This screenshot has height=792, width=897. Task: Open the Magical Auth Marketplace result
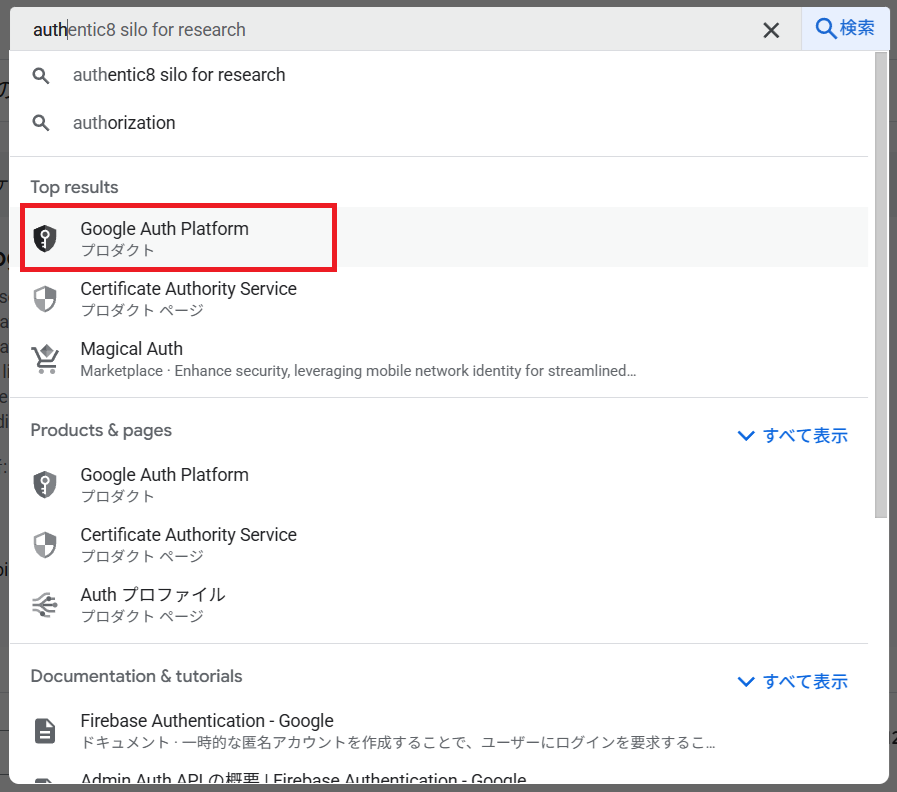132,349
